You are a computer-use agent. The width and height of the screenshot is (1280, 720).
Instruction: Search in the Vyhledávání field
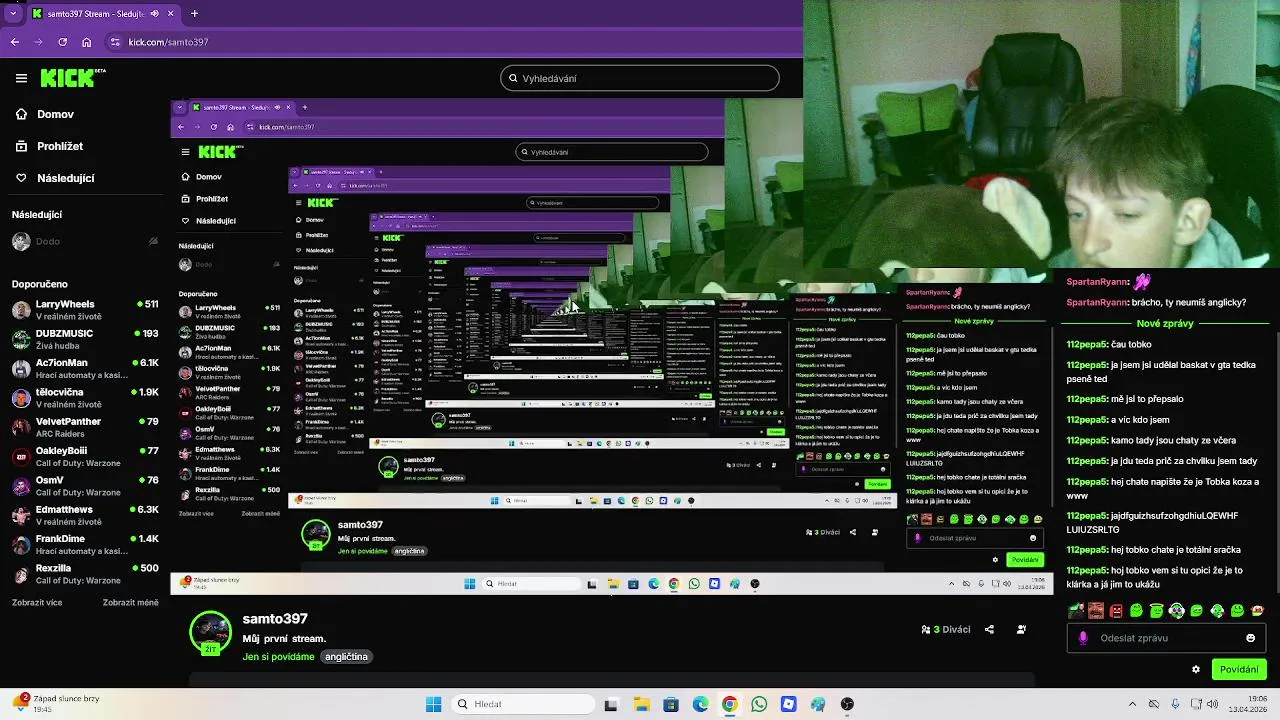640,78
